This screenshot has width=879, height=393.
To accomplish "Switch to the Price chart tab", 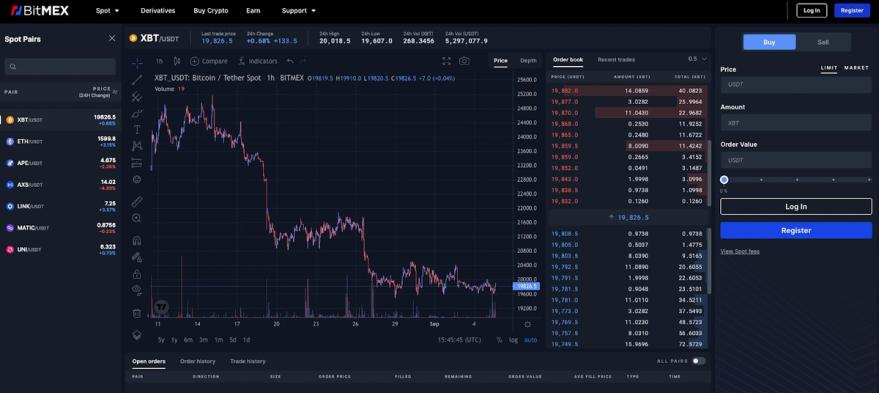I will [x=501, y=61].
